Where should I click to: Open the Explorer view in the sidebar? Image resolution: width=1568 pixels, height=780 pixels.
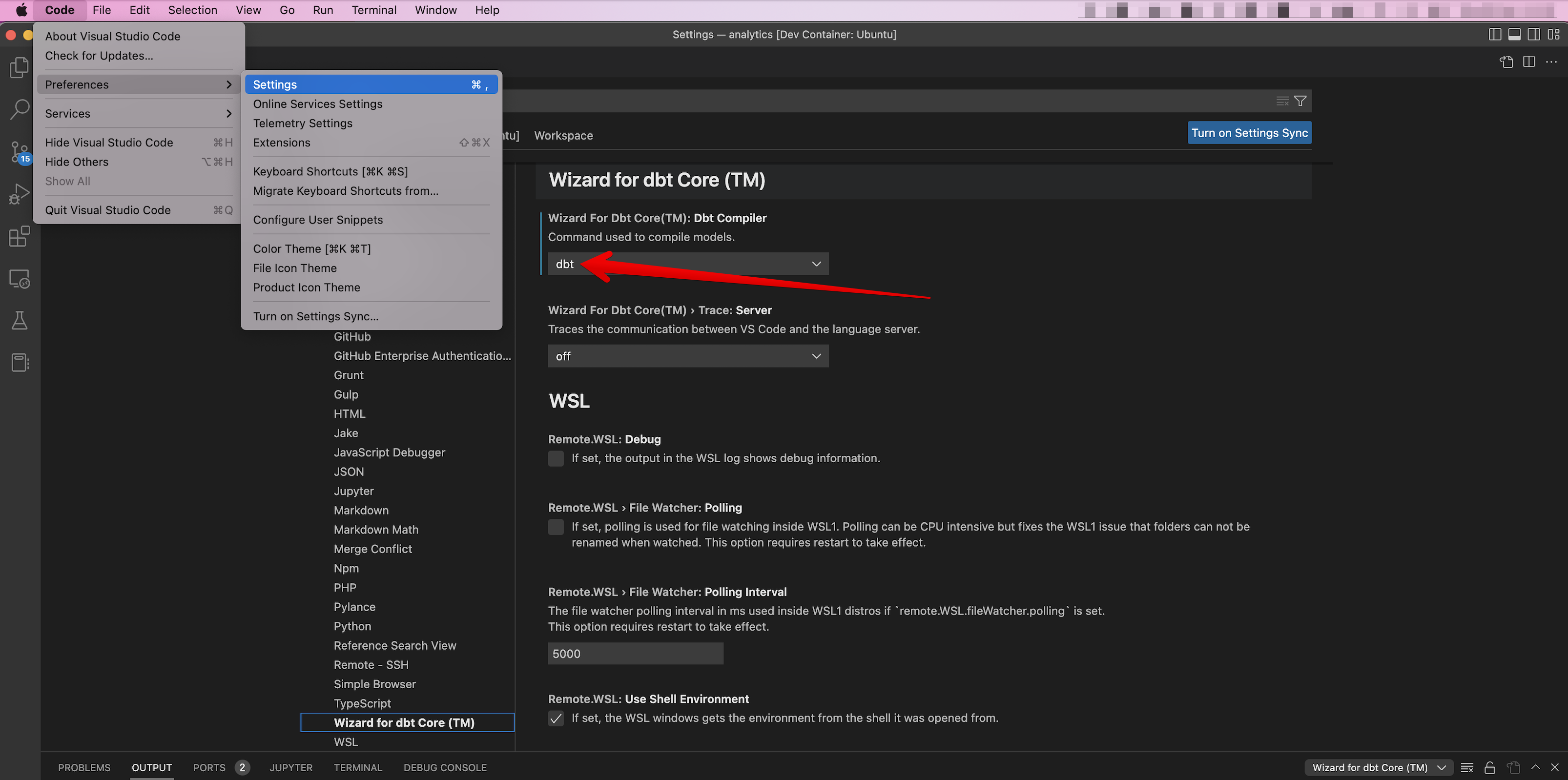(19, 67)
